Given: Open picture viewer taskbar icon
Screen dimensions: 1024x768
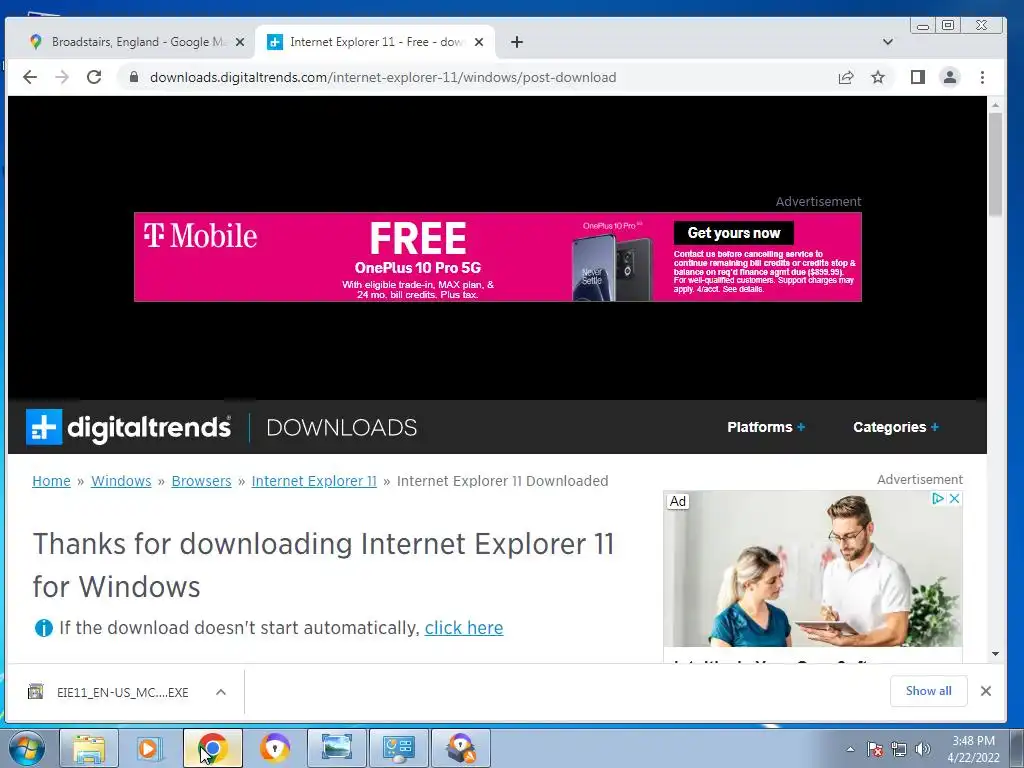Looking at the screenshot, I should (337, 748).
